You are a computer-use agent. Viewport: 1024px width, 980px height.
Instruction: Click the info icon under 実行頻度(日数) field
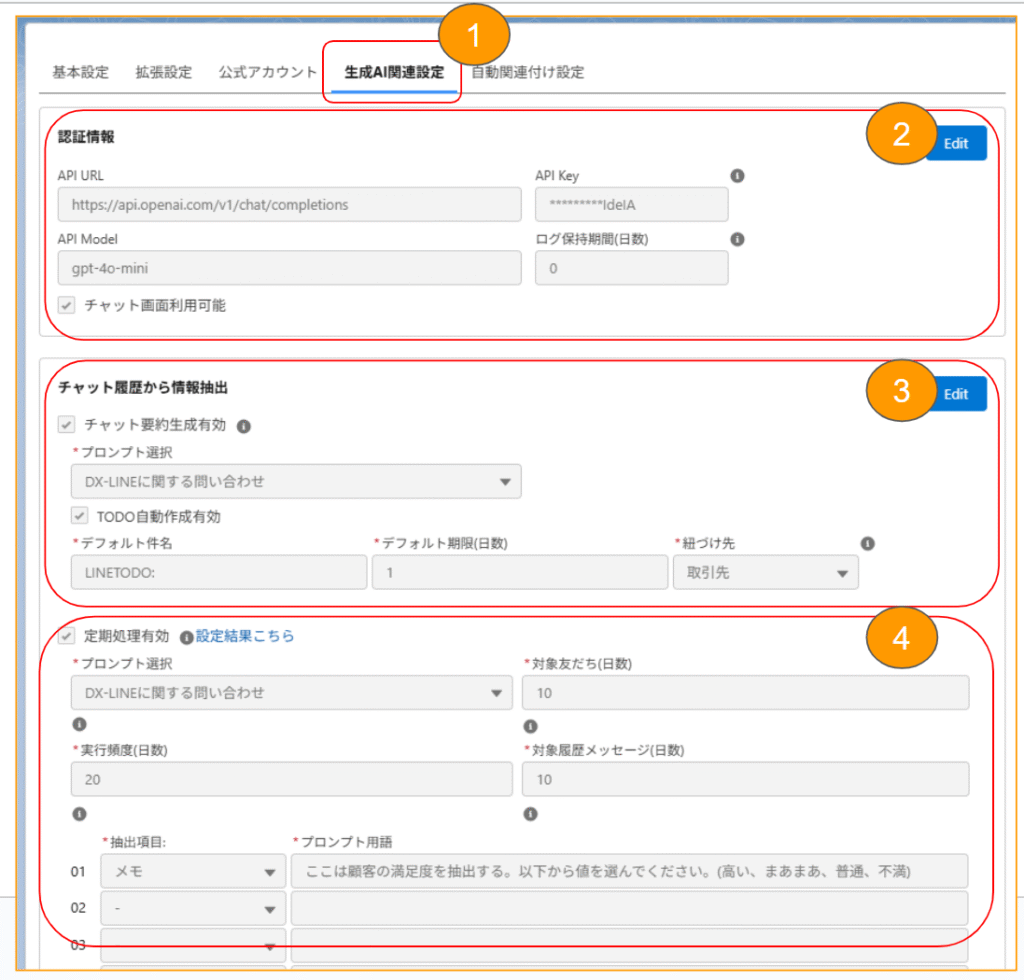coord(79,813)
